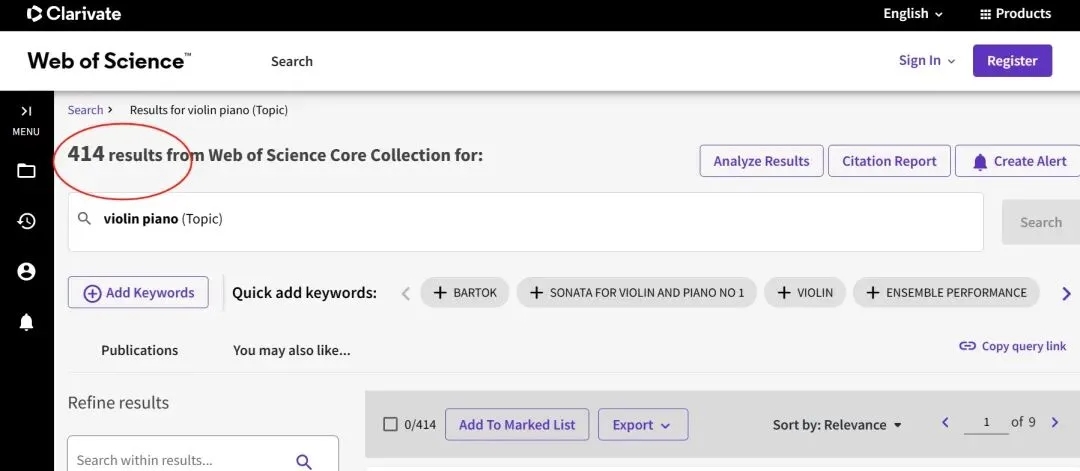Switch to the Publications tab
This screenshot has height=471, width=1080.
point(140,350)
